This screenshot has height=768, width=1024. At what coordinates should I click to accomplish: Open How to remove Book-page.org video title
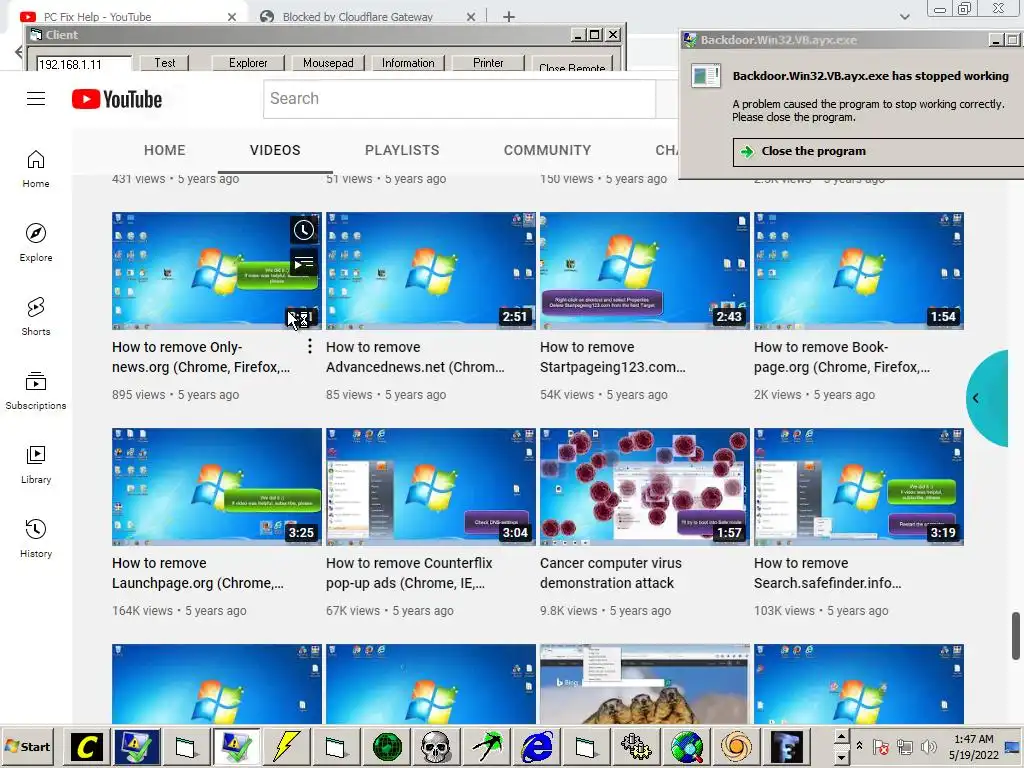(842, 357)
